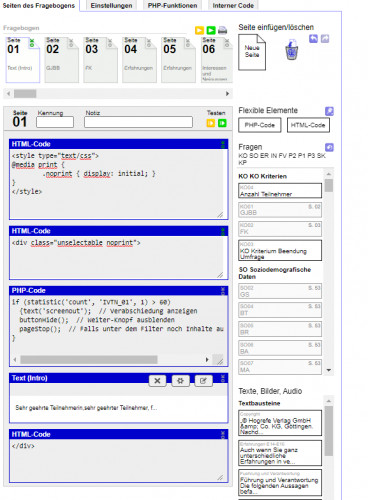368x500 pixels.
Task: Select page 01 Text (Intro) thumbnail
Action: pos(22,60)
